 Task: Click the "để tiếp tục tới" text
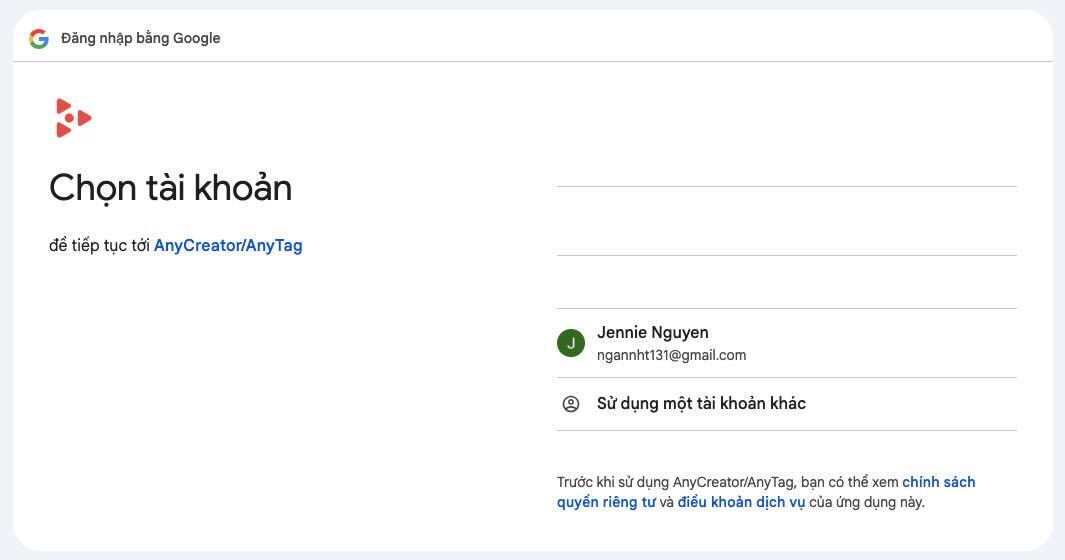click(x=99, y=245)
